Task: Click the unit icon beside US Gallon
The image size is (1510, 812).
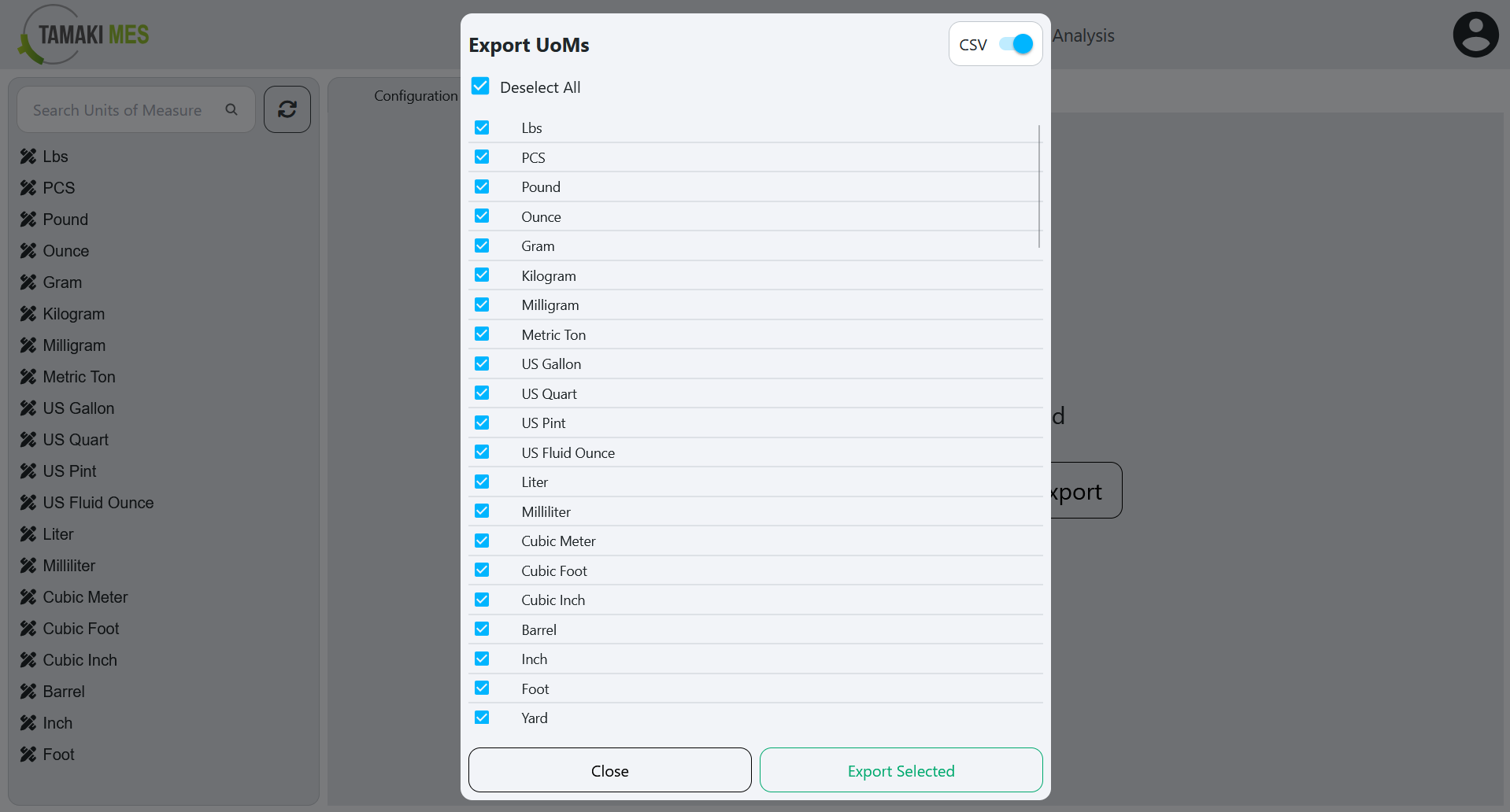Action: pyautogui.click(x=28, y=408)
